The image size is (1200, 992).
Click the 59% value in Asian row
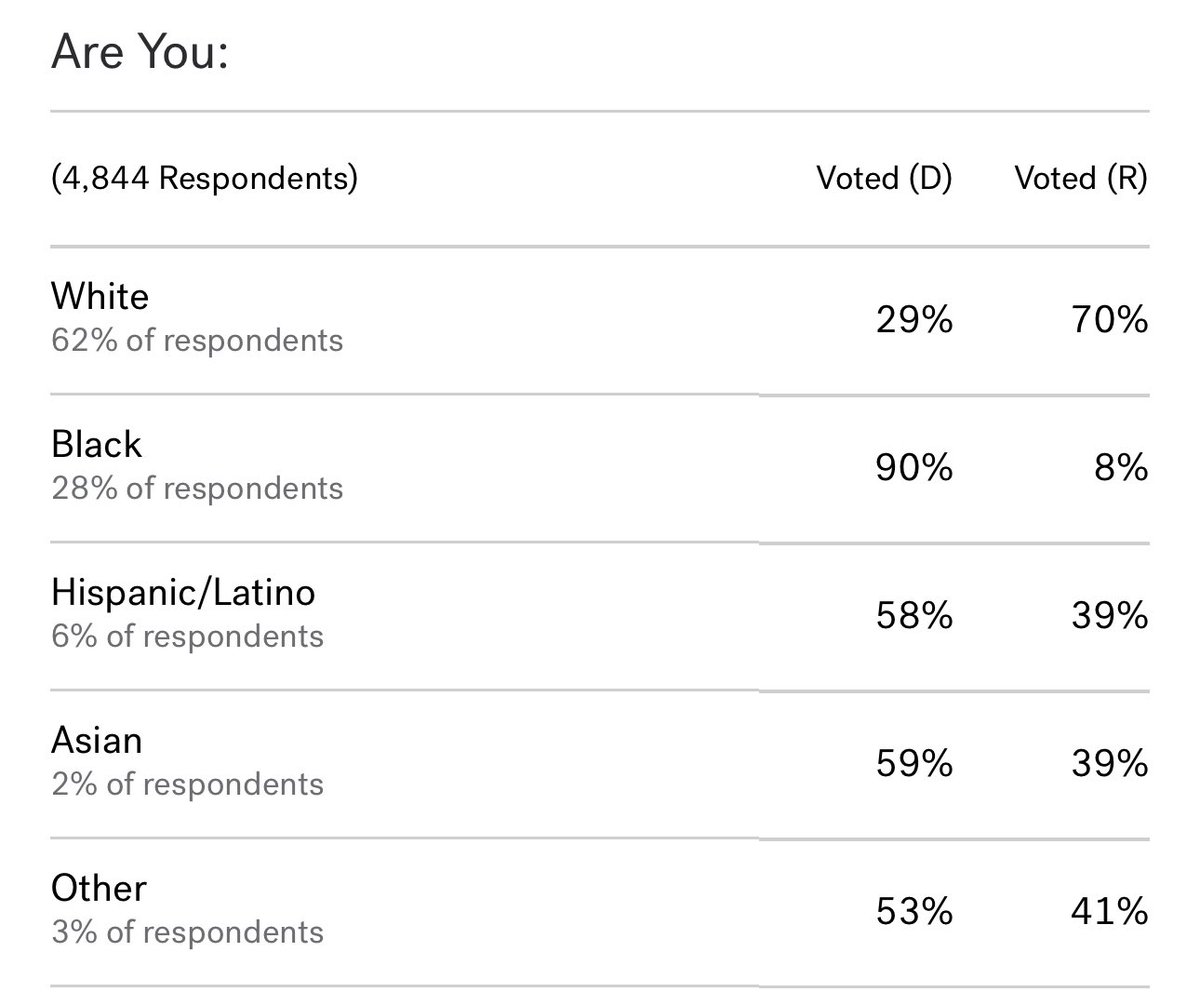(914, 764)
